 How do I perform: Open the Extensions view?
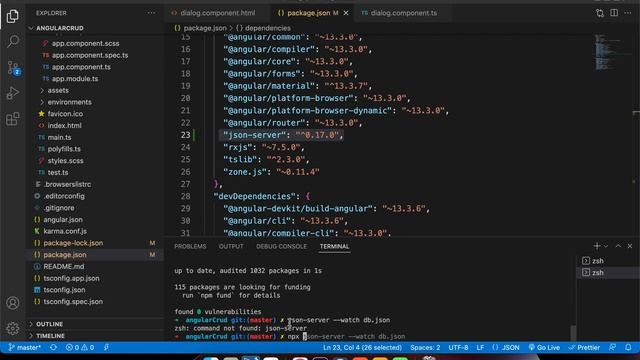13,119
